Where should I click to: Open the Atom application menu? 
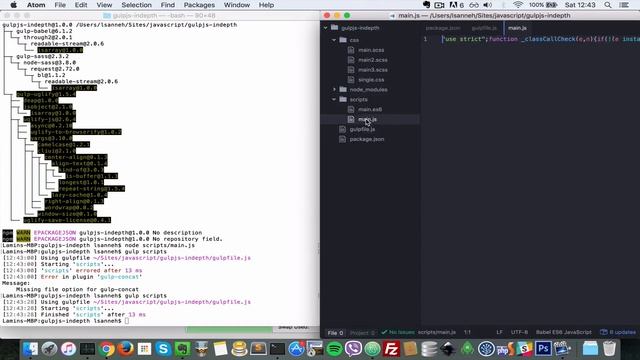pos(36,5)
